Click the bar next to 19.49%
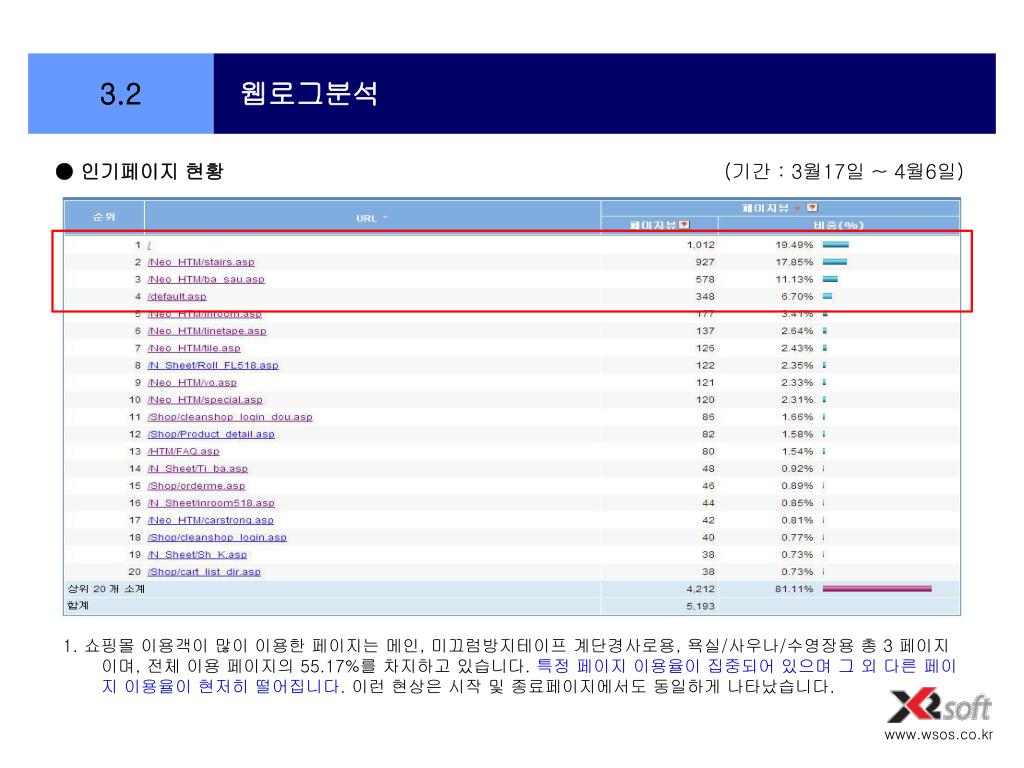The image size is (1024, 768). coord(835,245)
